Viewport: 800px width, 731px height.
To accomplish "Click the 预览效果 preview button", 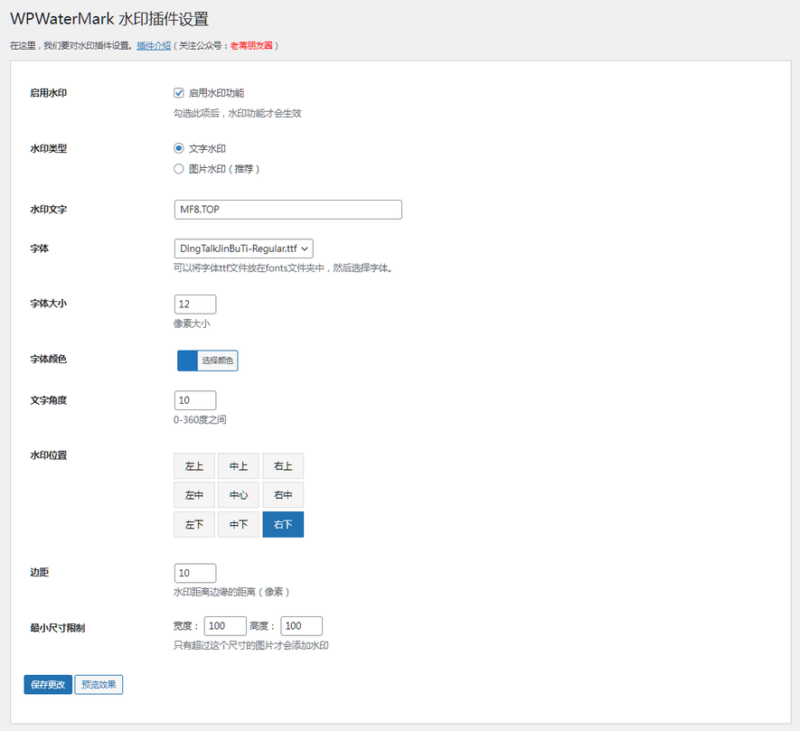I will 99,685.
